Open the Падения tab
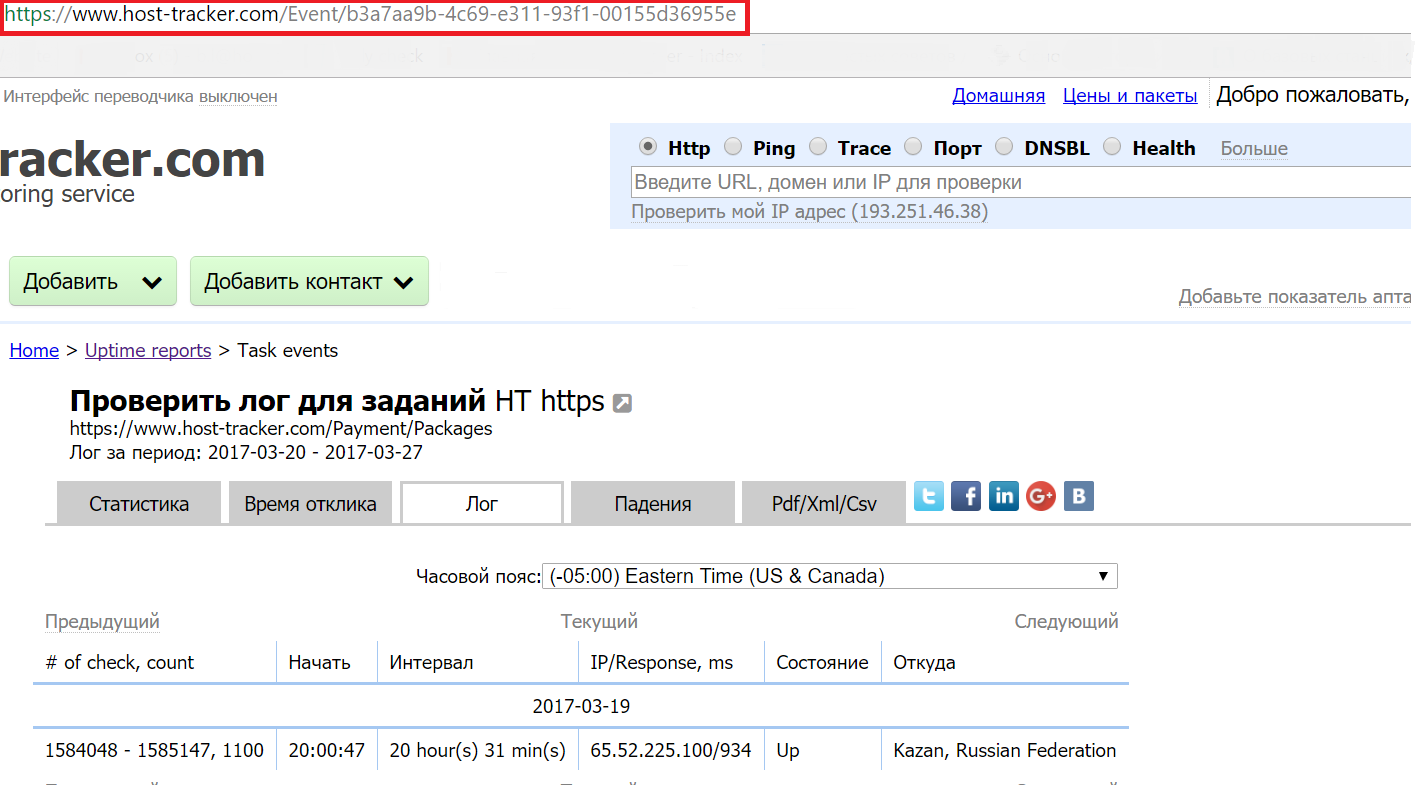The width and height of the screenshot is (1426, 786). (x=652, y=503)
